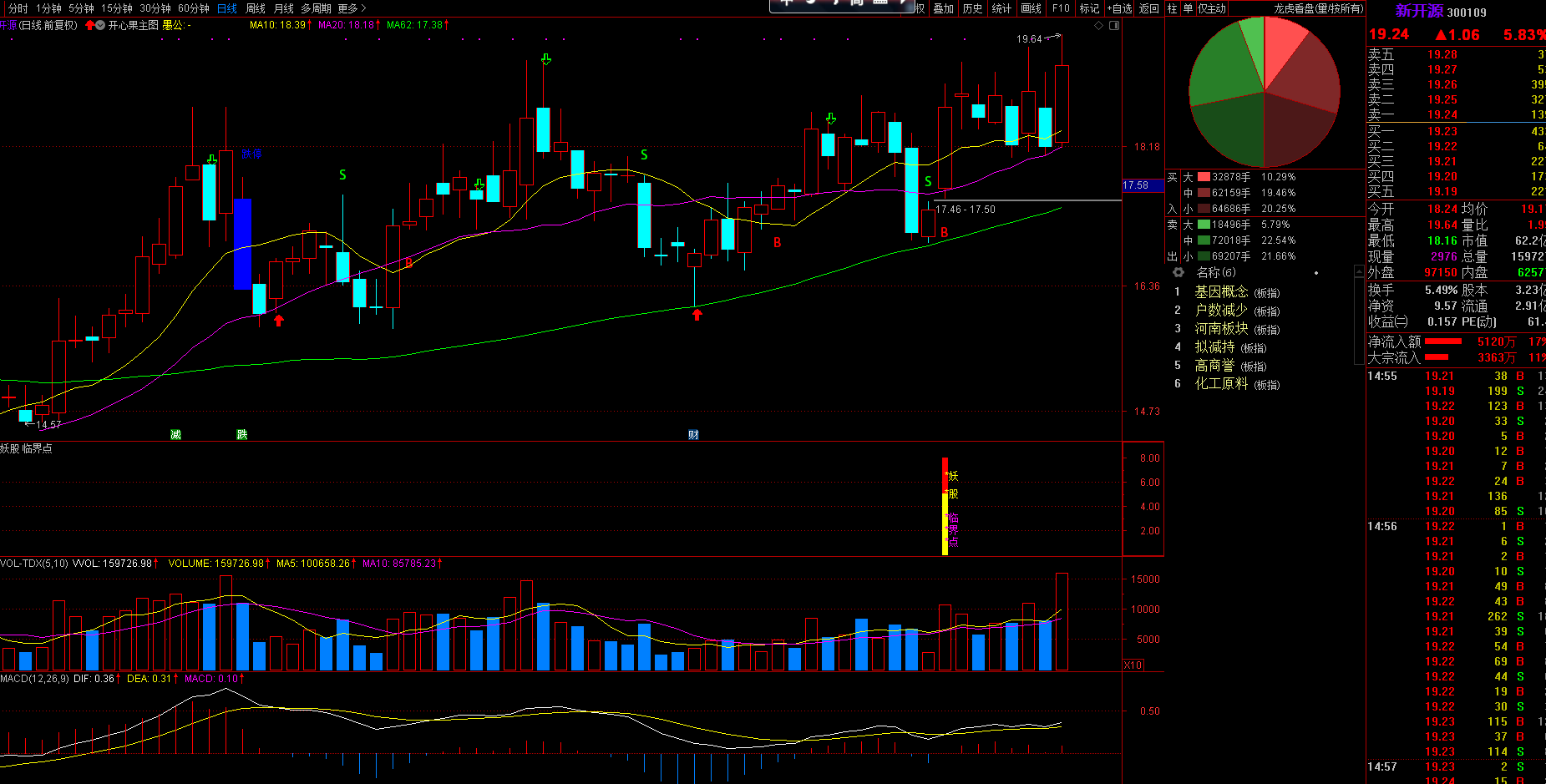Image resolution: width=1546 pixels, height=784 pixels.
Task: Click the +自选 button
Action: pyautogui.click(x=1120, y=8)
